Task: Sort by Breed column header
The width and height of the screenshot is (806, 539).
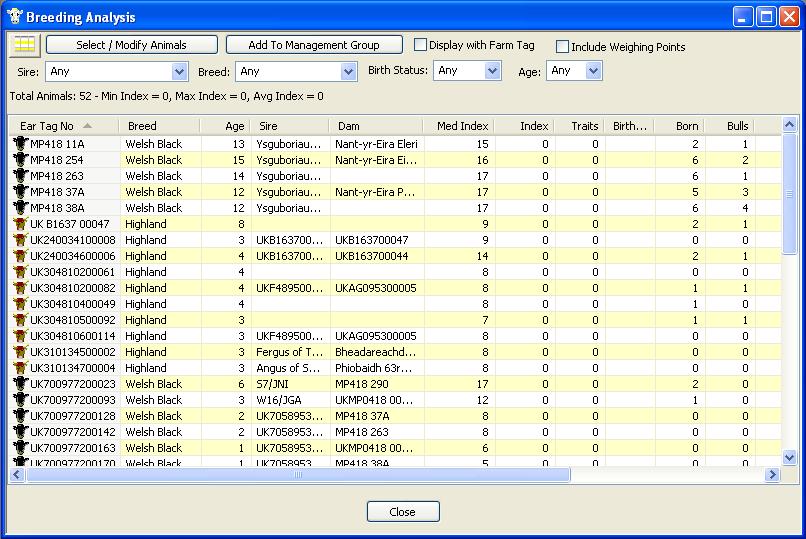Action: [159, 126]
